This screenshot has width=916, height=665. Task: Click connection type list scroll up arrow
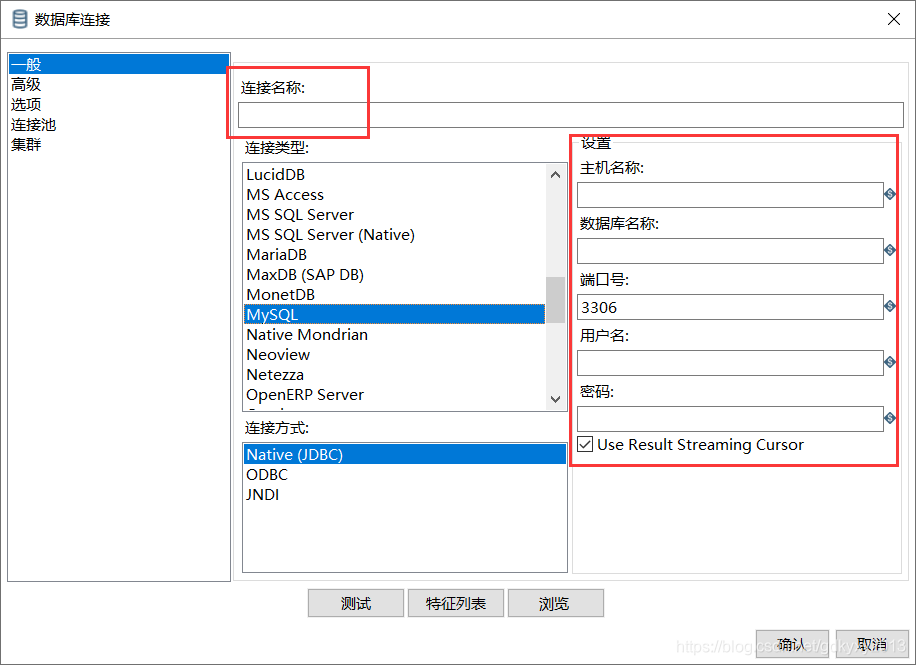click(556, 175)
